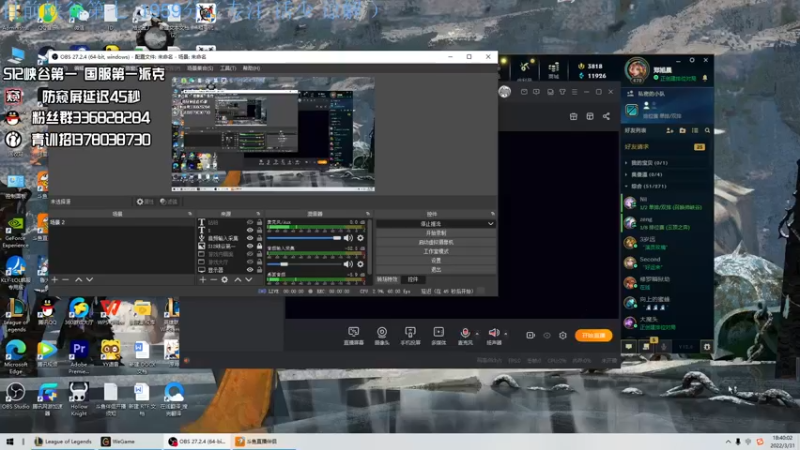The width and height of the screenshot is (800, 450).
Task: Move source down in Sources panel
Action: click(248, 280)
